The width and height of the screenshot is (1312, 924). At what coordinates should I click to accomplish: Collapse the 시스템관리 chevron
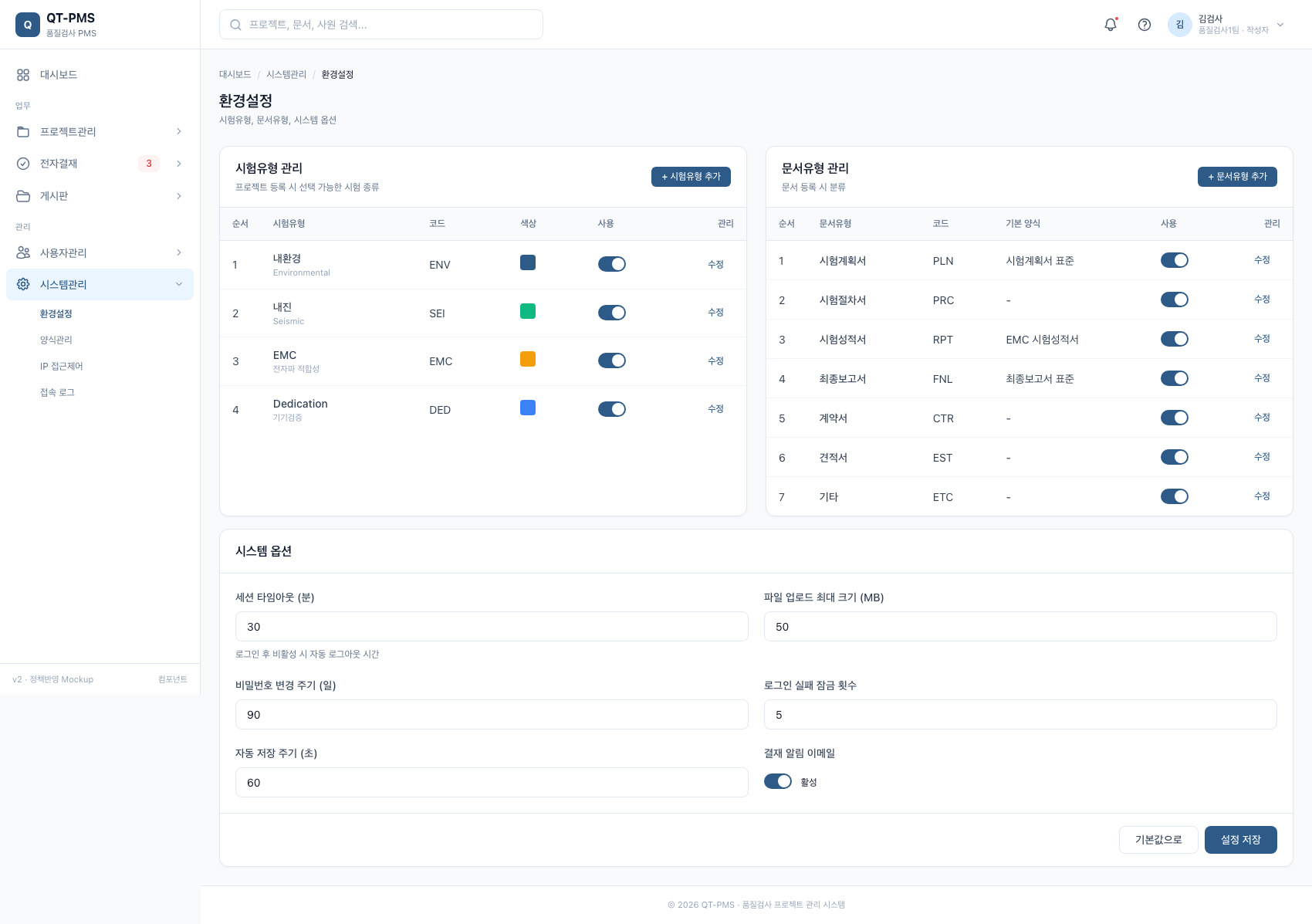(179, 285)
